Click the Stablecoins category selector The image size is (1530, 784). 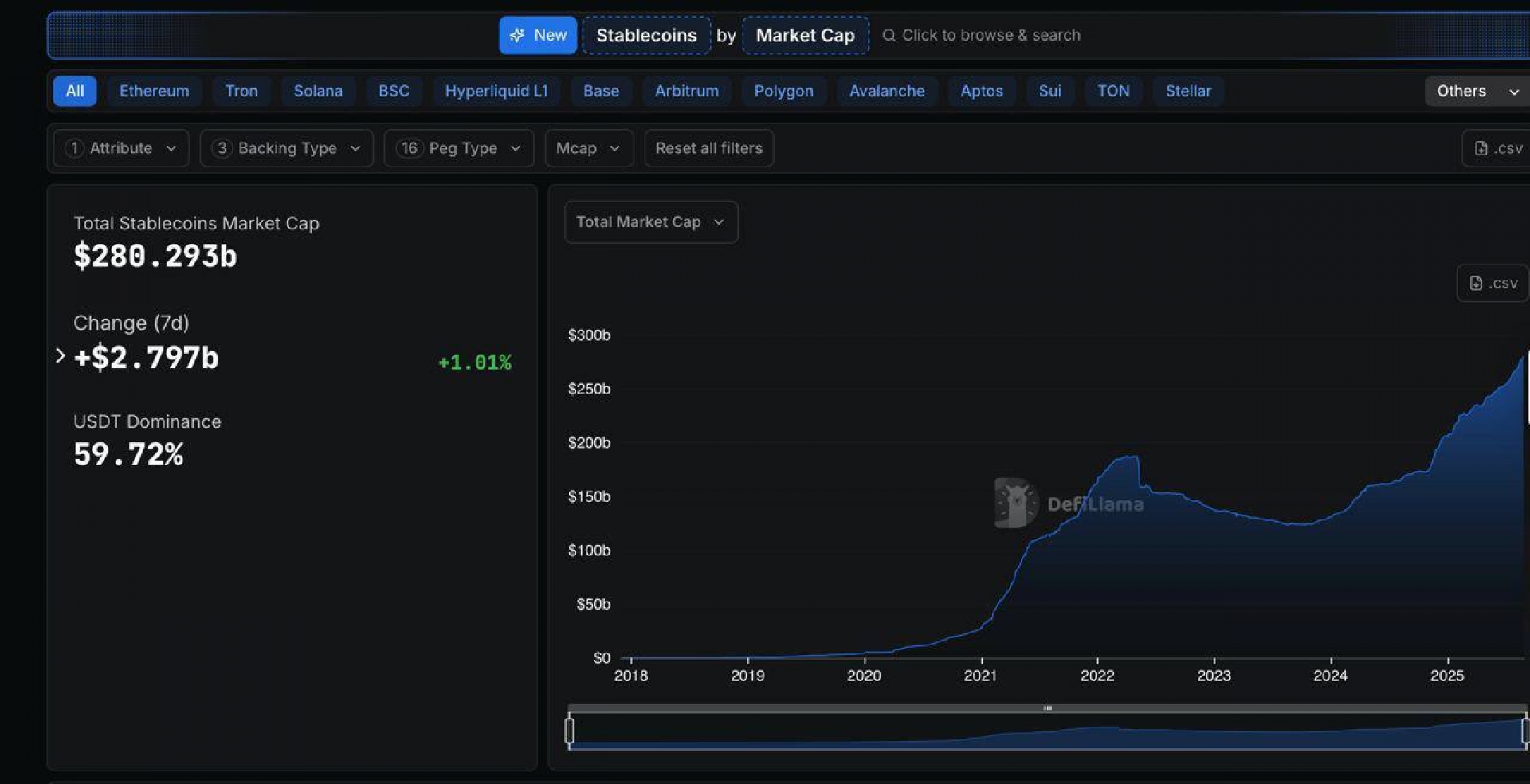pyautogui.click(x=645, y=35)
